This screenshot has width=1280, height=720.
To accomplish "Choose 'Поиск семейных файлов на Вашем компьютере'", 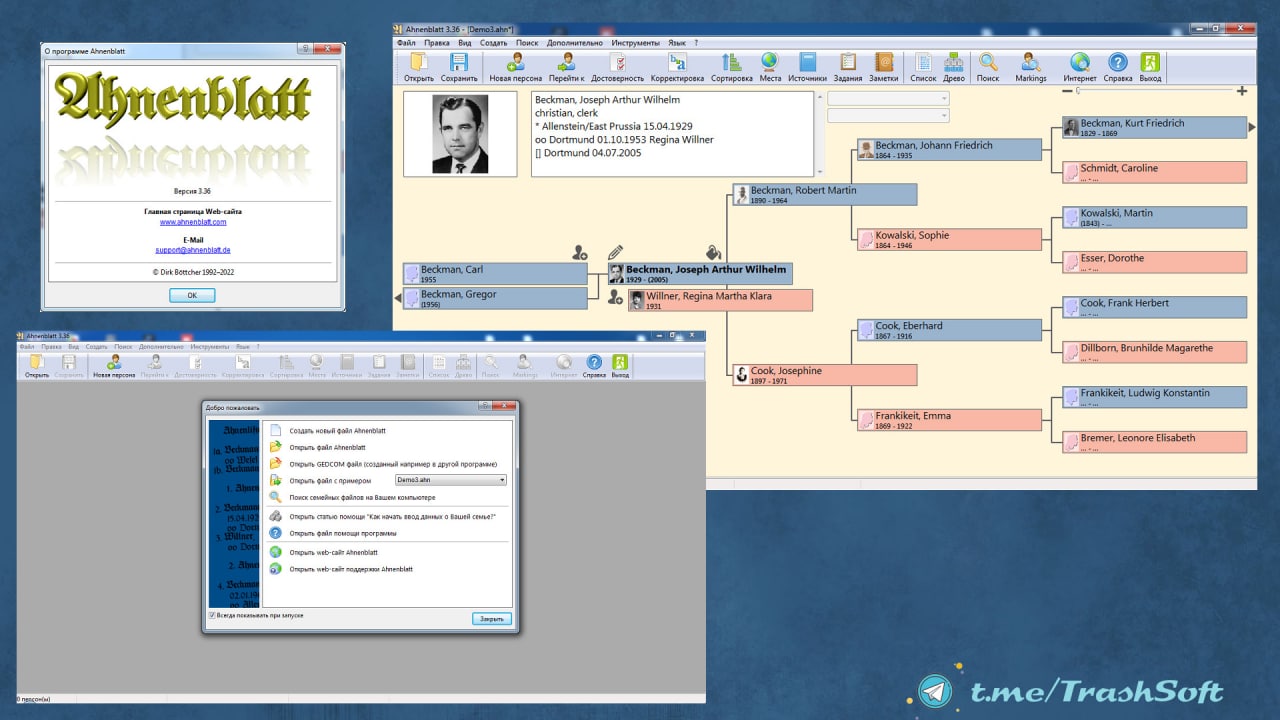I will pyautogui.click(x=362, y=497).
